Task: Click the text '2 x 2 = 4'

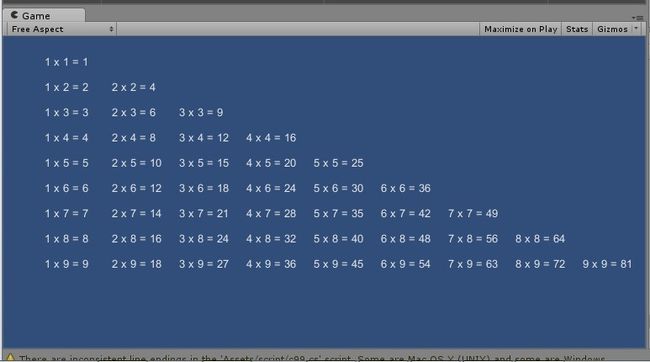Action: [133, 87]
